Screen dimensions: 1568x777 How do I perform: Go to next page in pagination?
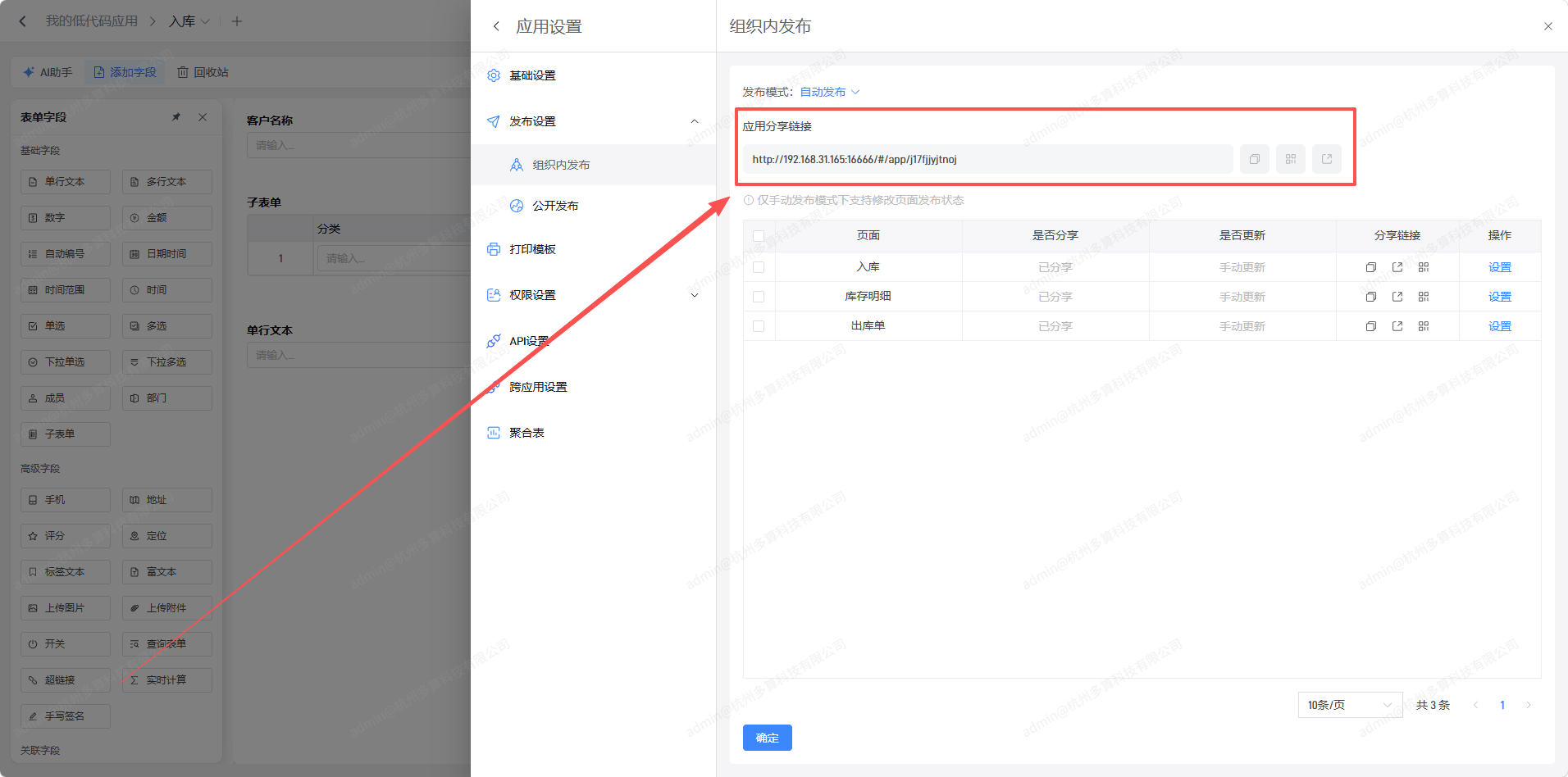pos(1529,705)
